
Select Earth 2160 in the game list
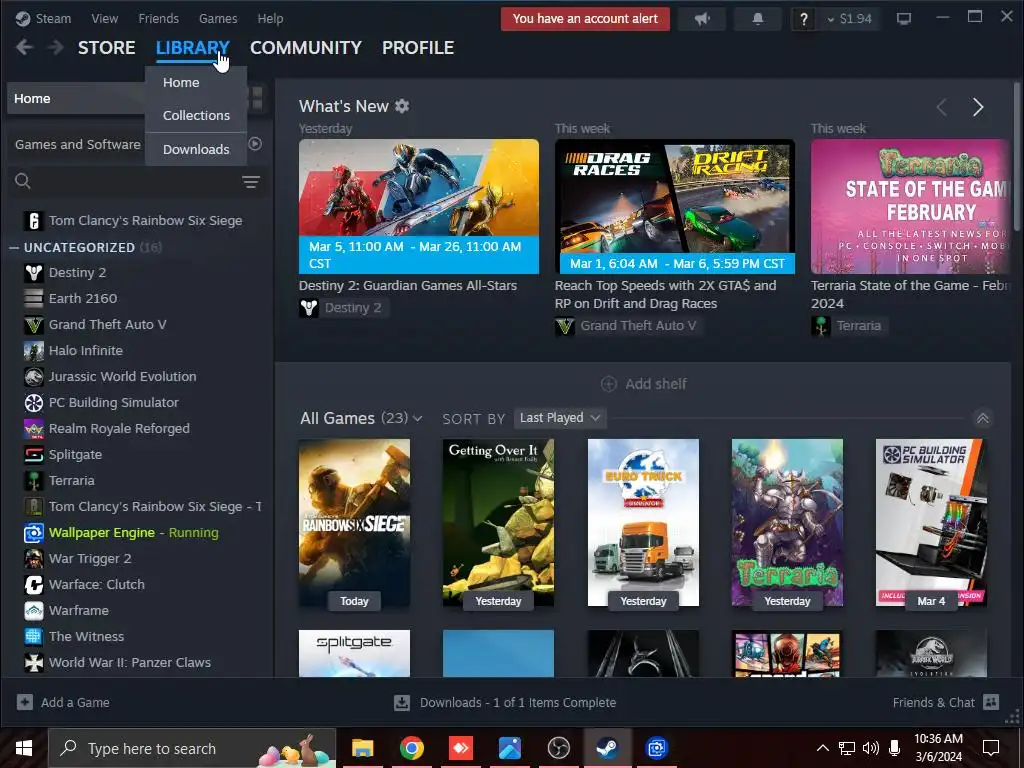(83, 298)
